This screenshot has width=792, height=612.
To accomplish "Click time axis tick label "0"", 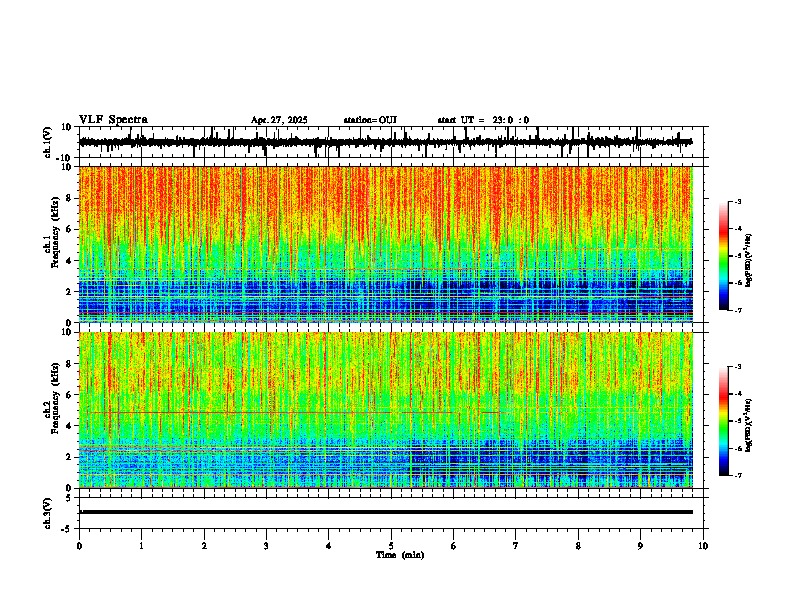I will pos(79,546).
